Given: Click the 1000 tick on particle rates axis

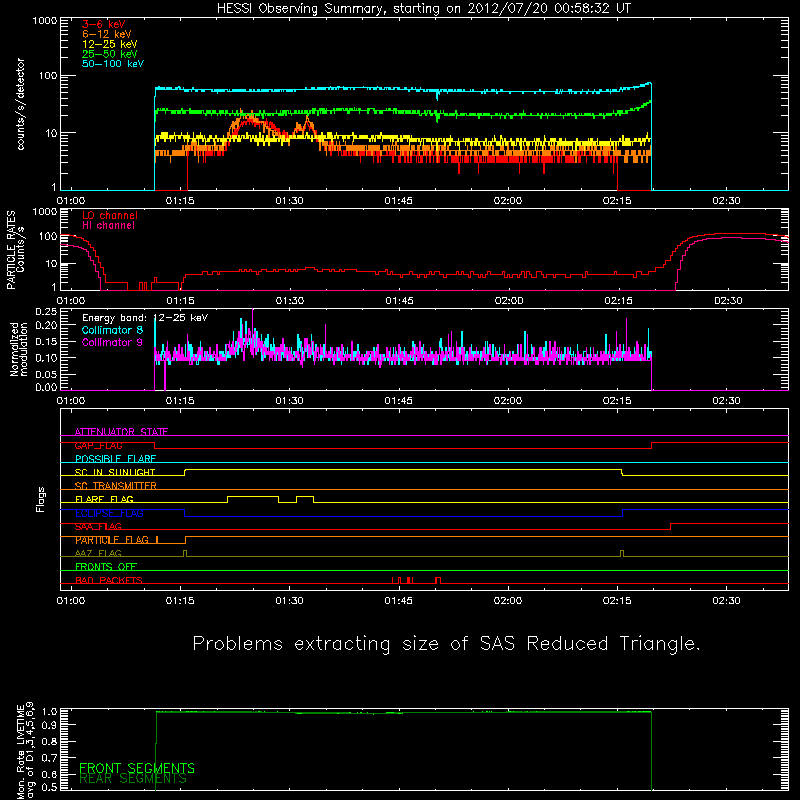Looking at the screenshot, I should pos(45,212).
